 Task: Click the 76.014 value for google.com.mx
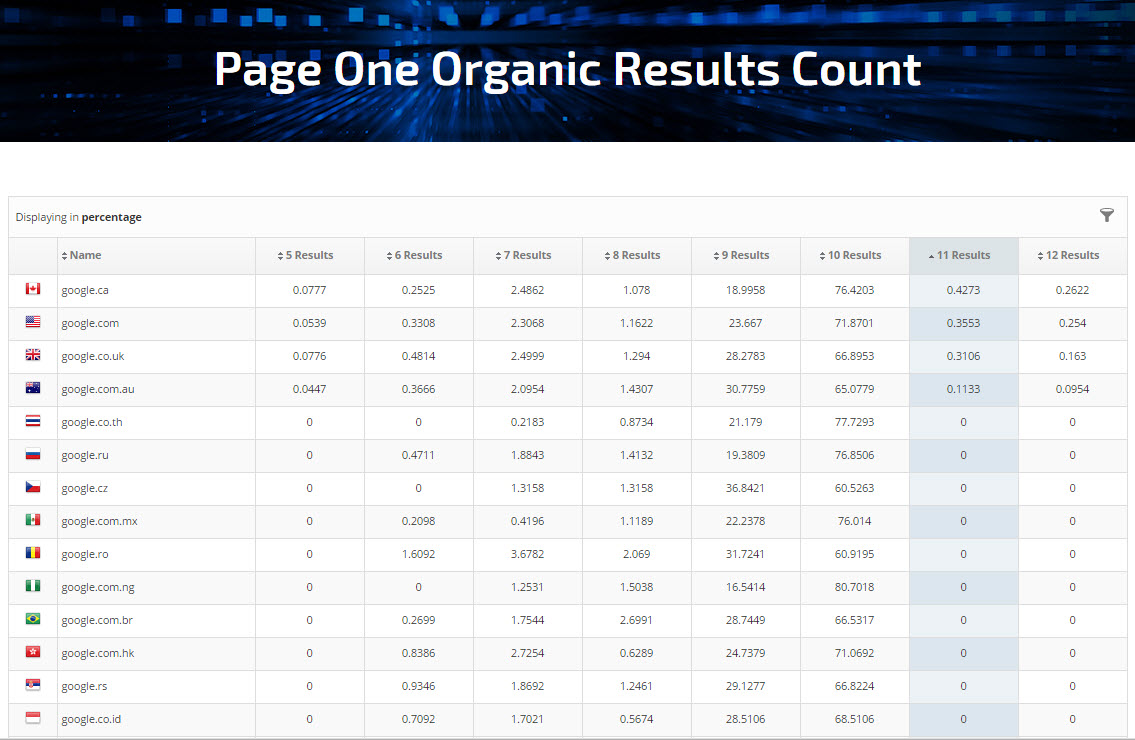[x=854, y=521]
